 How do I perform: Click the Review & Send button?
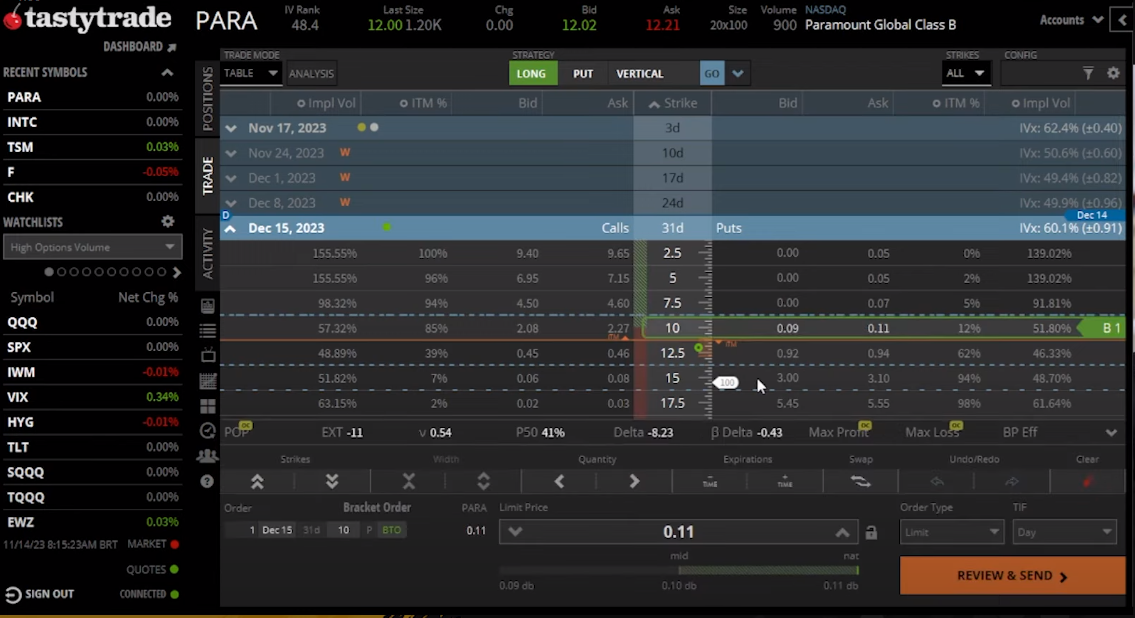[1012, 576]
